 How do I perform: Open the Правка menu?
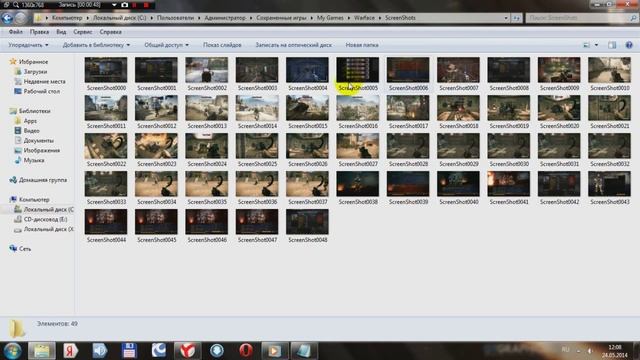pyautogui.click(x=39, y=32)
